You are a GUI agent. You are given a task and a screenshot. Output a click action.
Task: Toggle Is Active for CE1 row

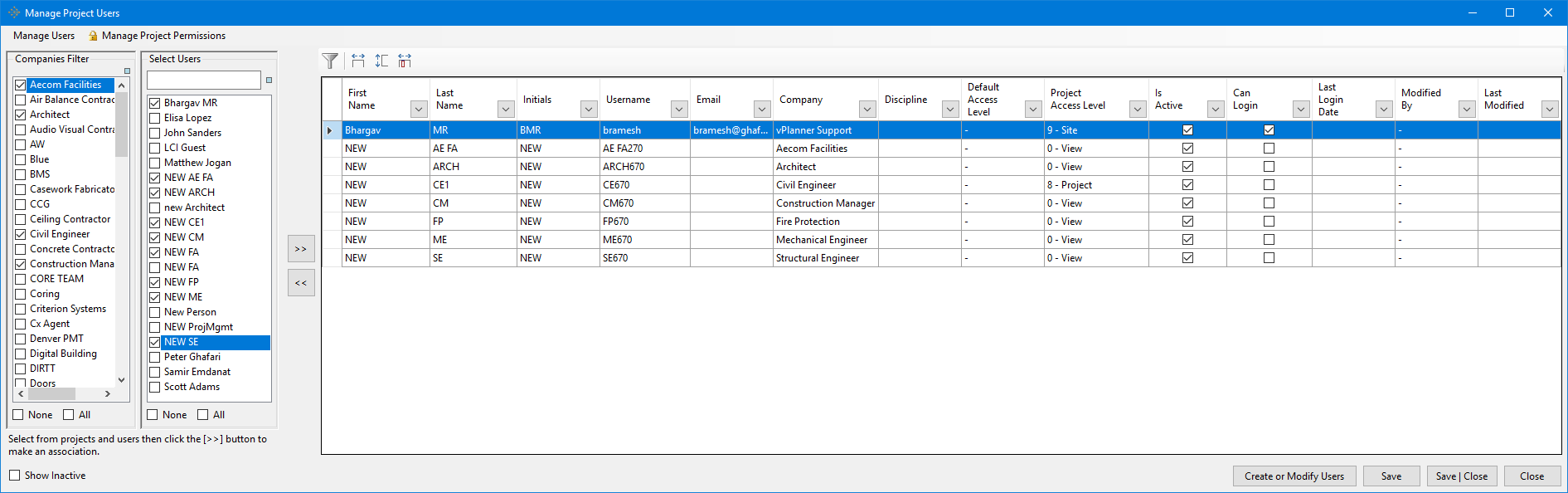1187,185
